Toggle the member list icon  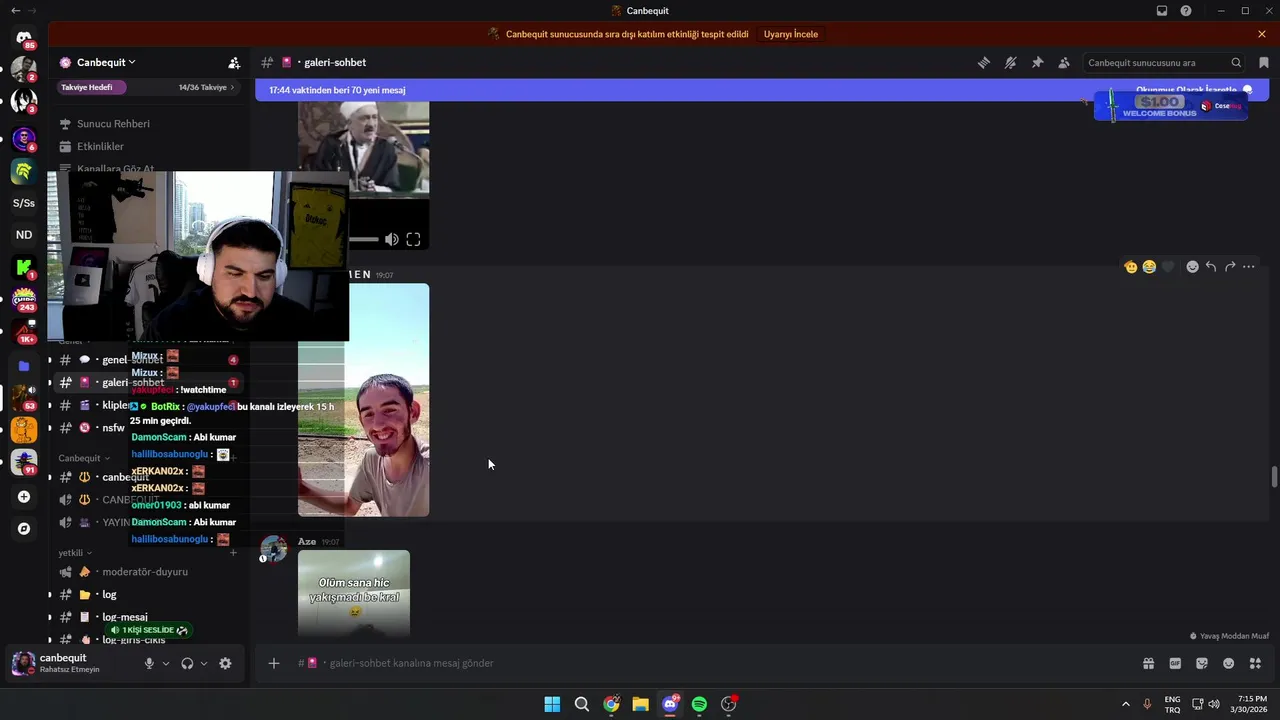pyautogui.click(x=1064, y=62)
